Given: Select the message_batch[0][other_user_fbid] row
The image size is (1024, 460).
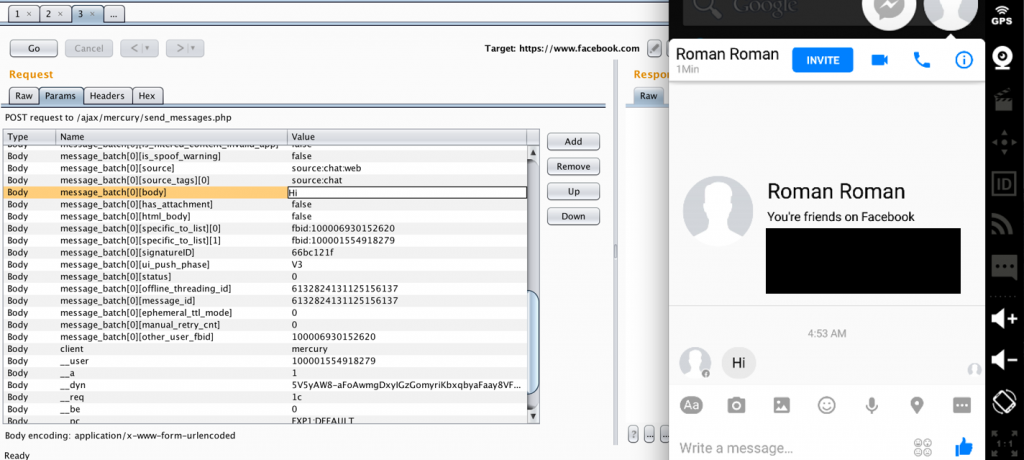Looking at the screenshot, I should pyautogui.click(x=265, y=337).
